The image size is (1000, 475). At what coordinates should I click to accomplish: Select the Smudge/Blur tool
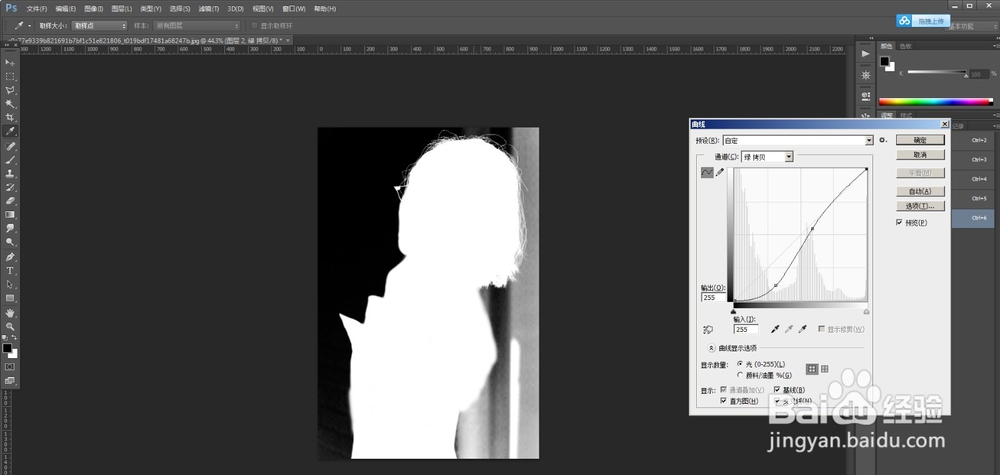[x=10, y=228]
